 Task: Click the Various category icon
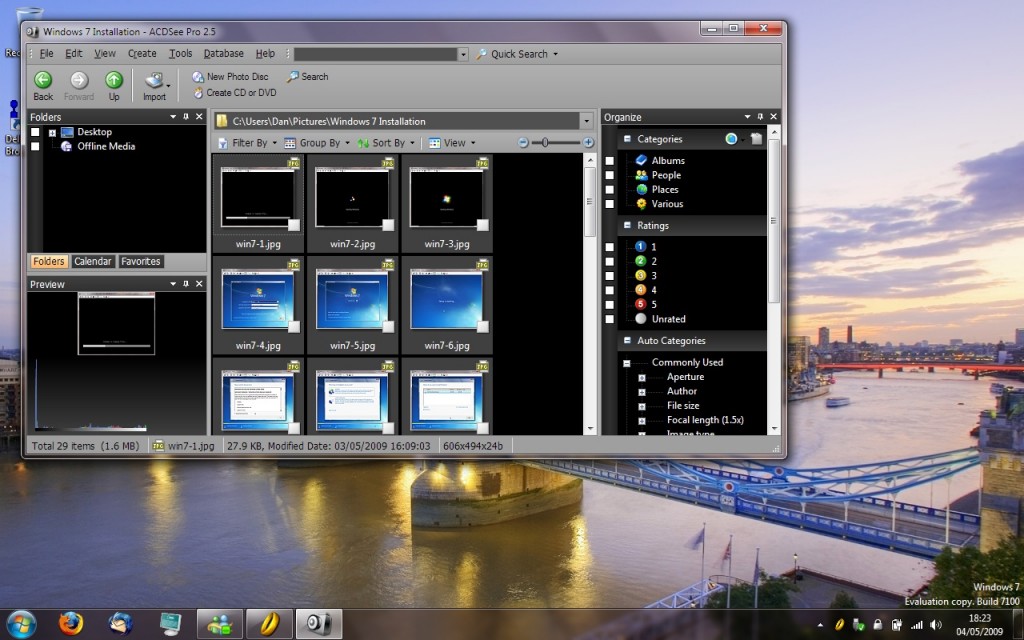tap(641, 204)
